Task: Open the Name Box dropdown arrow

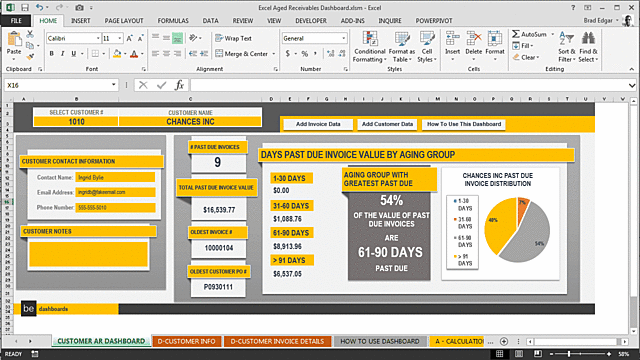Action: (113, 85)
